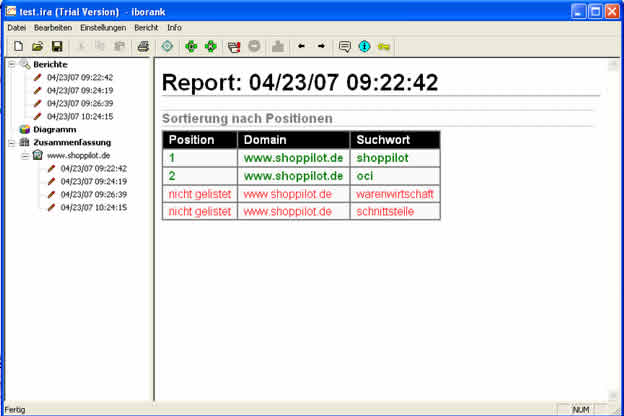624x416 pixels.
Task: Open the Info menu
Action: [174, 28]
